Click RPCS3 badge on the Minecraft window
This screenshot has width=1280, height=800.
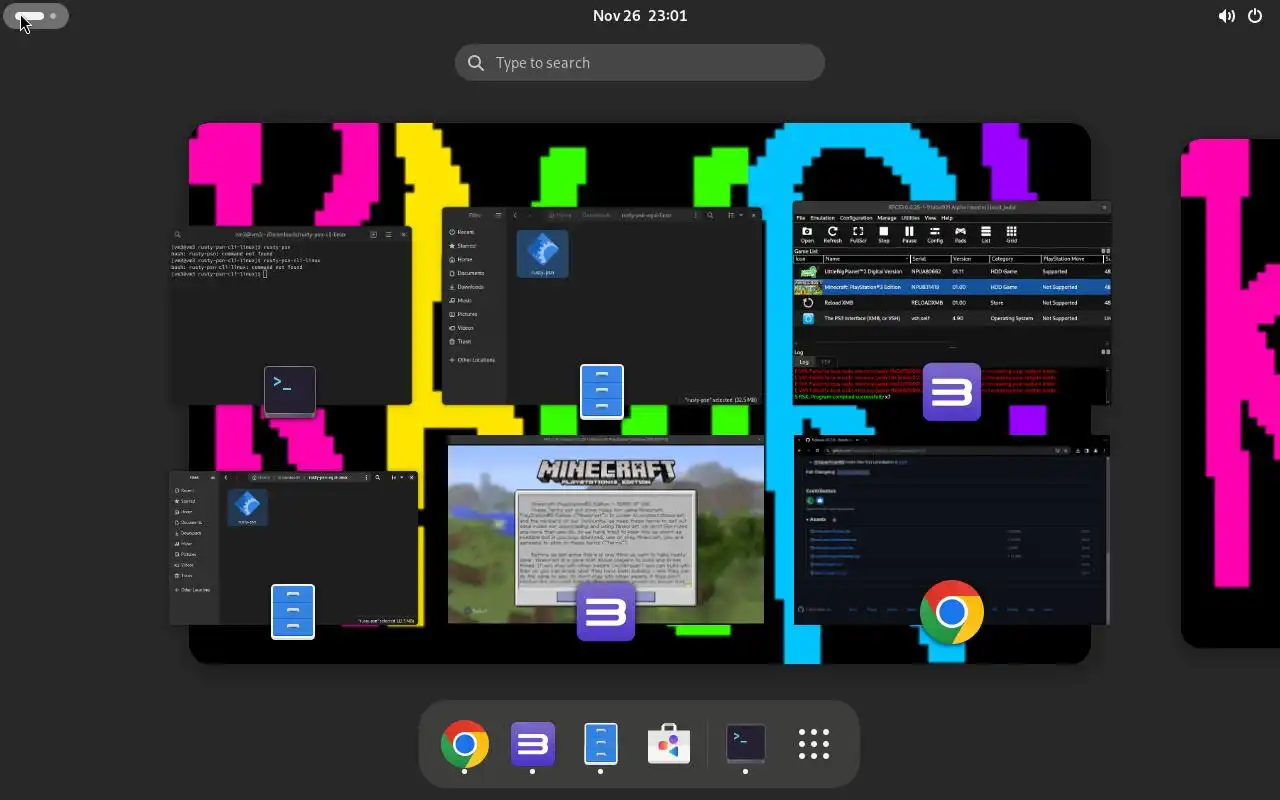pyautogui.click(x=606, y=611)
